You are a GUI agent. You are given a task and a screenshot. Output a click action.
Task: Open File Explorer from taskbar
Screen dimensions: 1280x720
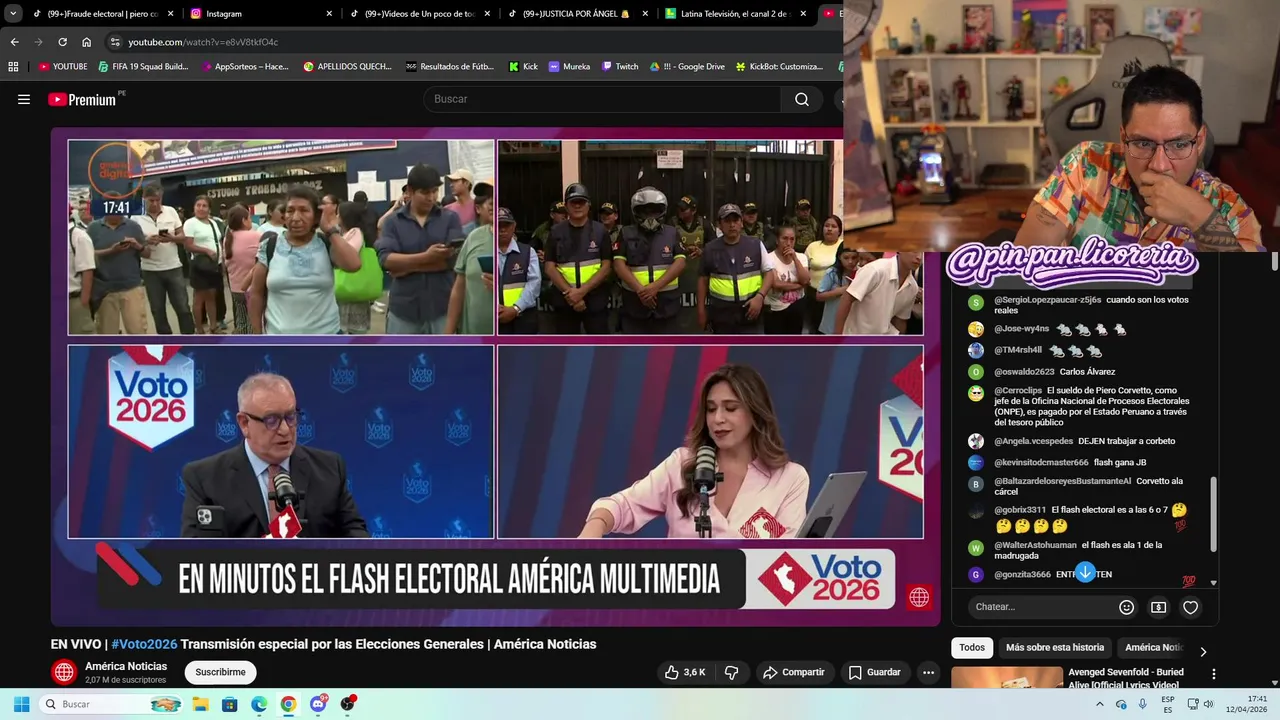point(201,704)
